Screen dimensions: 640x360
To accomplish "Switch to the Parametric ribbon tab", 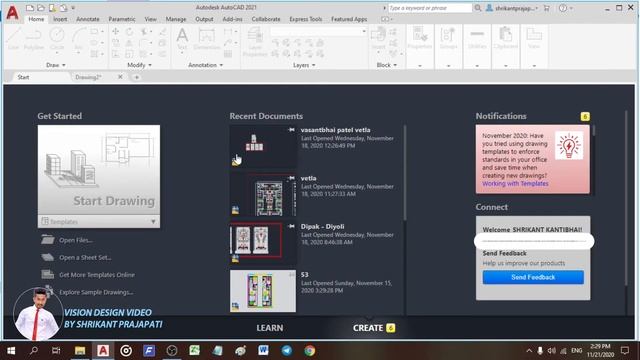I will coord(122,19).
